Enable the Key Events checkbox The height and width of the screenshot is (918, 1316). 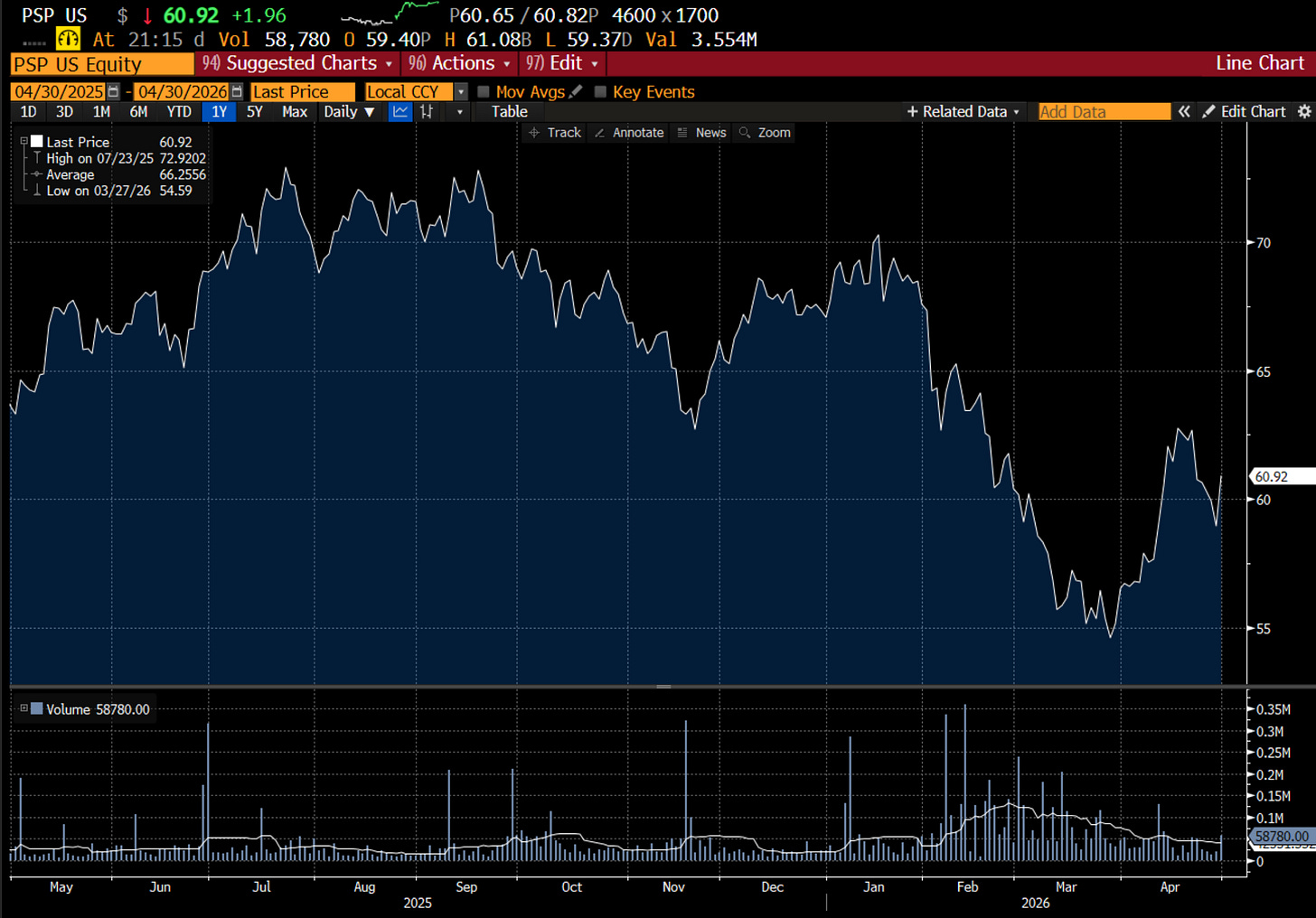point(600,92)
